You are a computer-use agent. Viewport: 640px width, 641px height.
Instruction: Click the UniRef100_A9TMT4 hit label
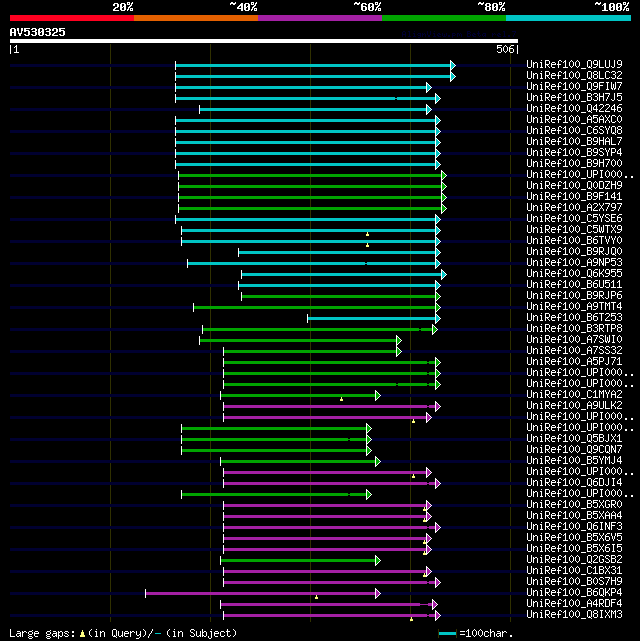[574, 307]
